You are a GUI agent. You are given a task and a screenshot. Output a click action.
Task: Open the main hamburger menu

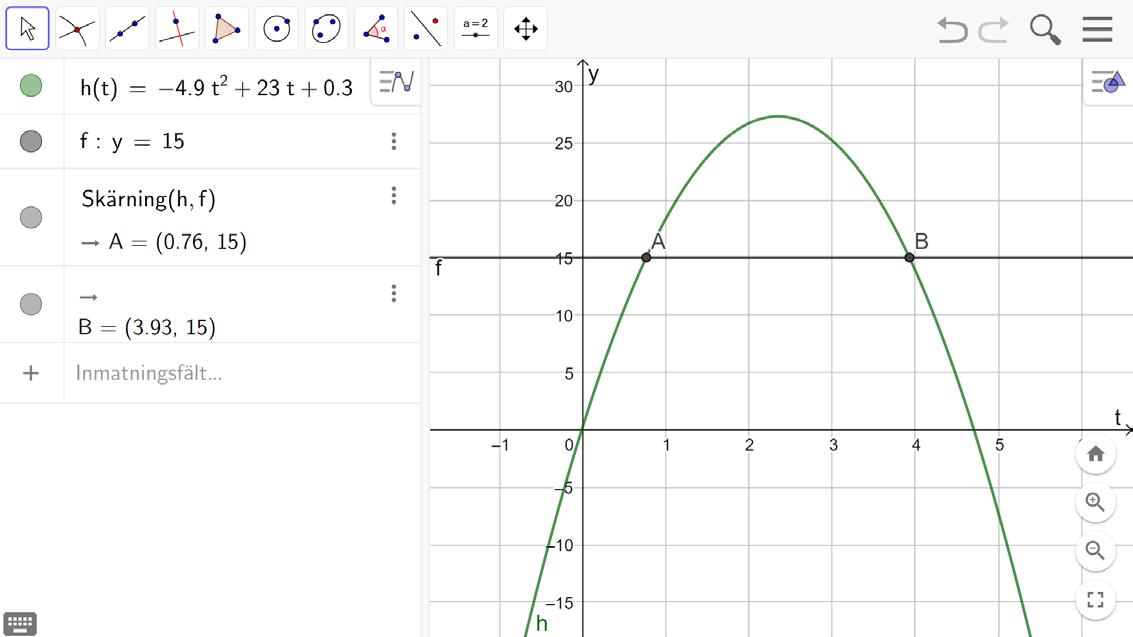point(1097,30)
